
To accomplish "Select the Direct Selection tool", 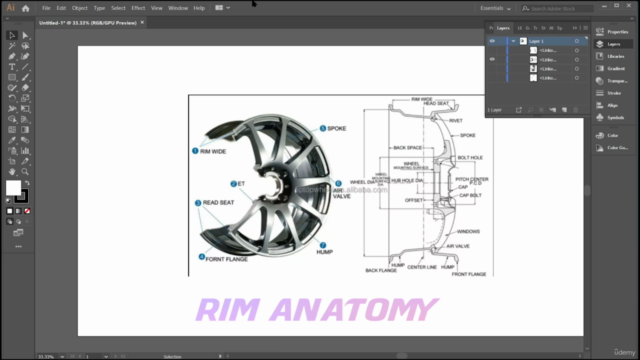I will tap(25, 36).
